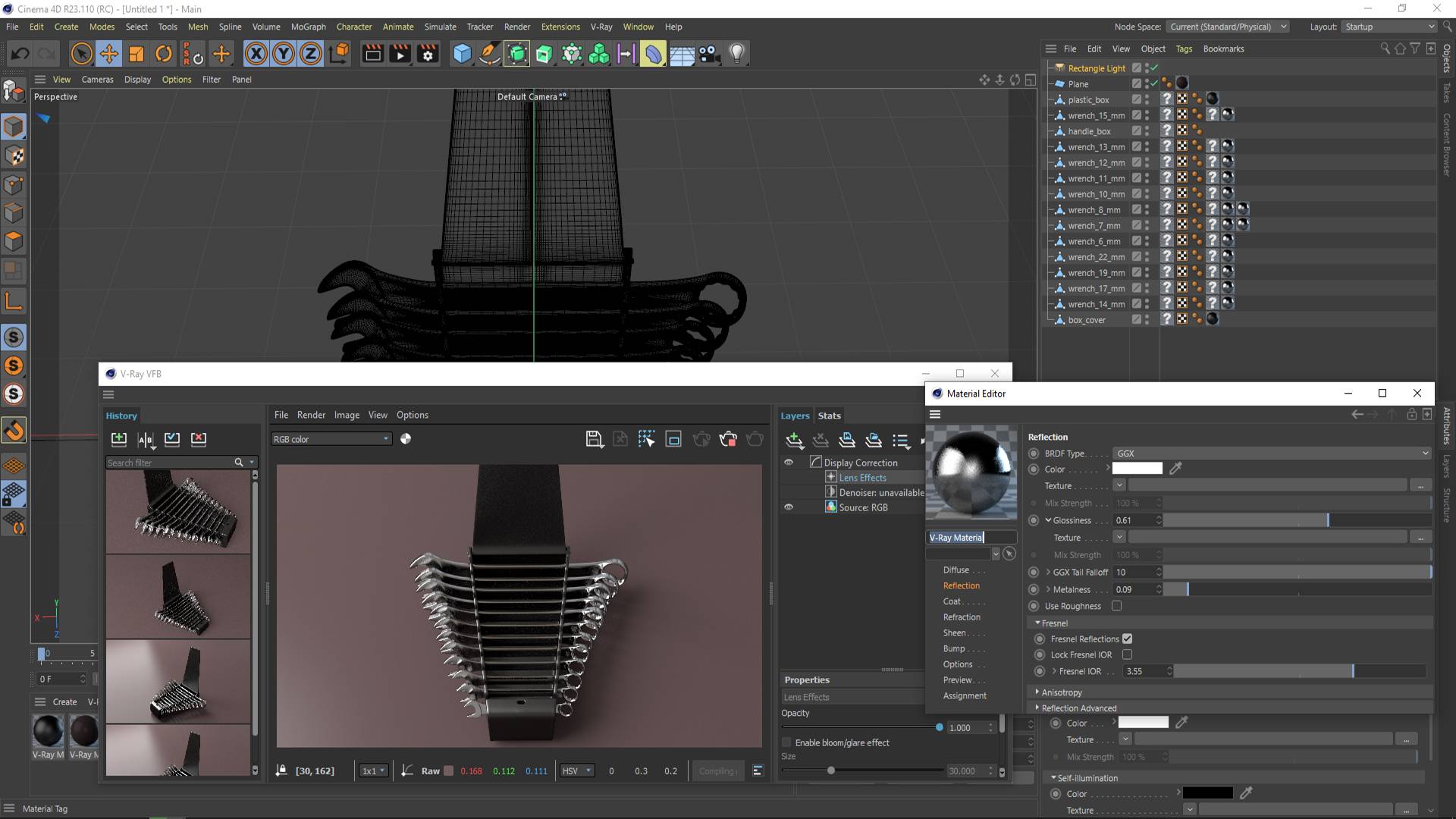1456x819 pixels.
Task: Enable bloom/glare effect checkbox
Action: coord(786,742)
